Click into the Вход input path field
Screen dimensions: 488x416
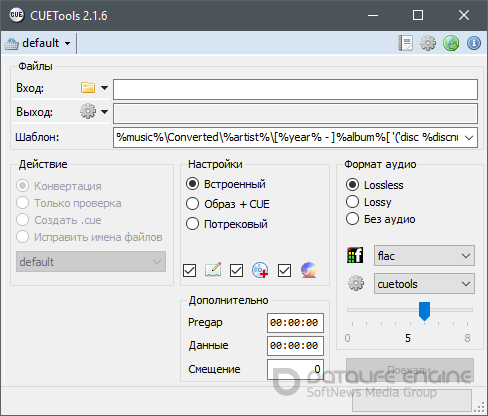tap(295, 89)
